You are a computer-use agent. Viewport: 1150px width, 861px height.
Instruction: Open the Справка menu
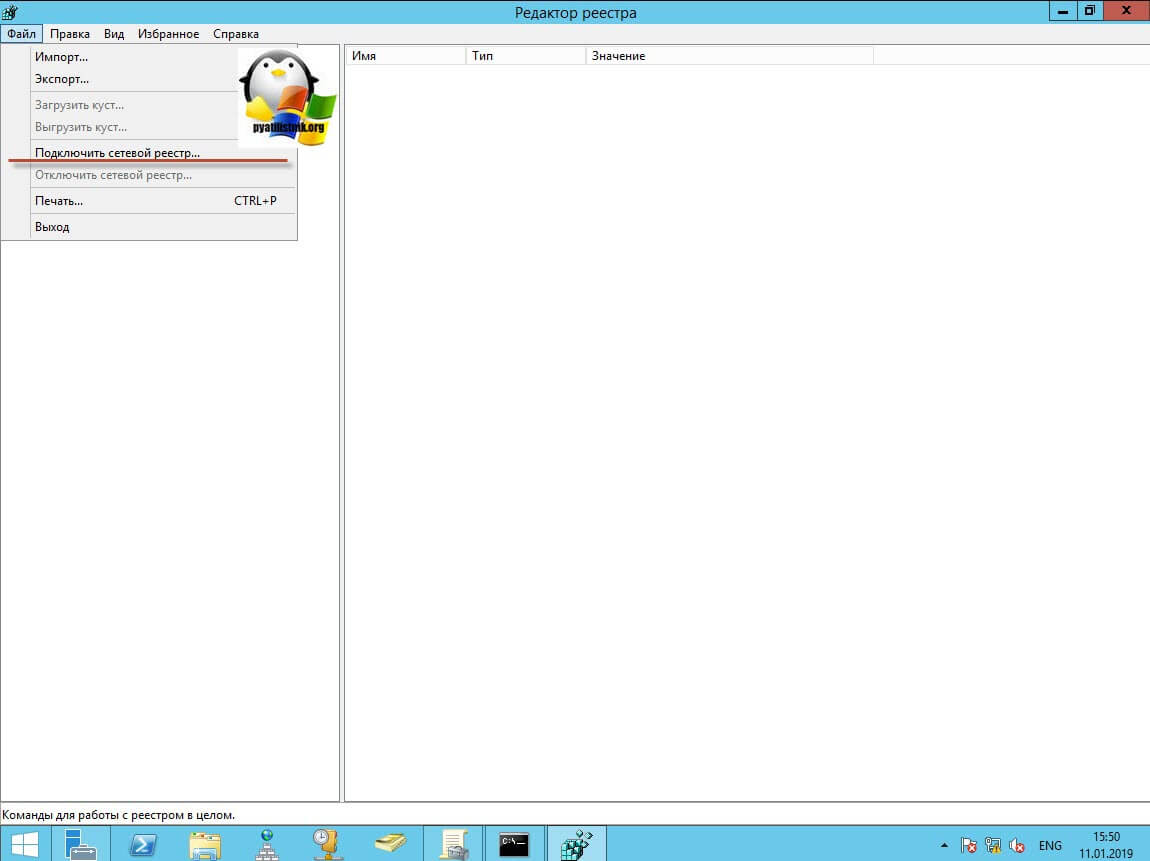point(236,34)
